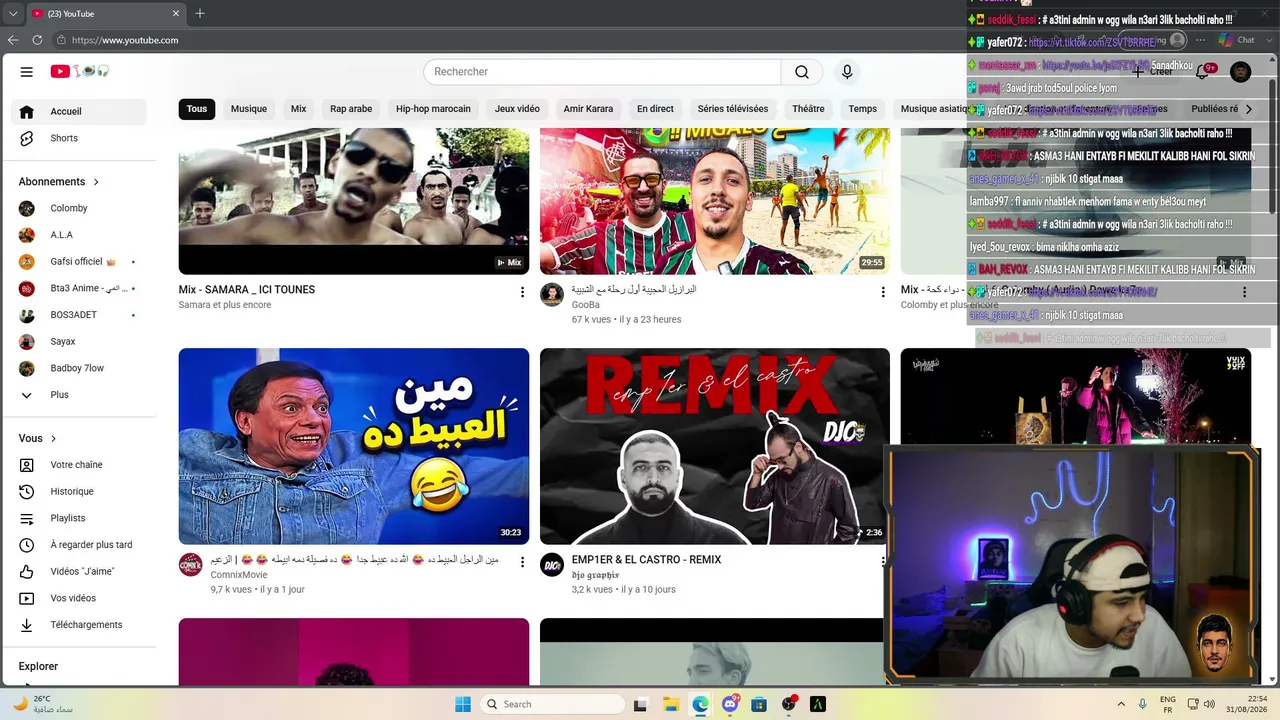This screenshot has height=720, width=1280.
Task: Select the Amir Karara filter chip
Action: [x=588, y=109]
